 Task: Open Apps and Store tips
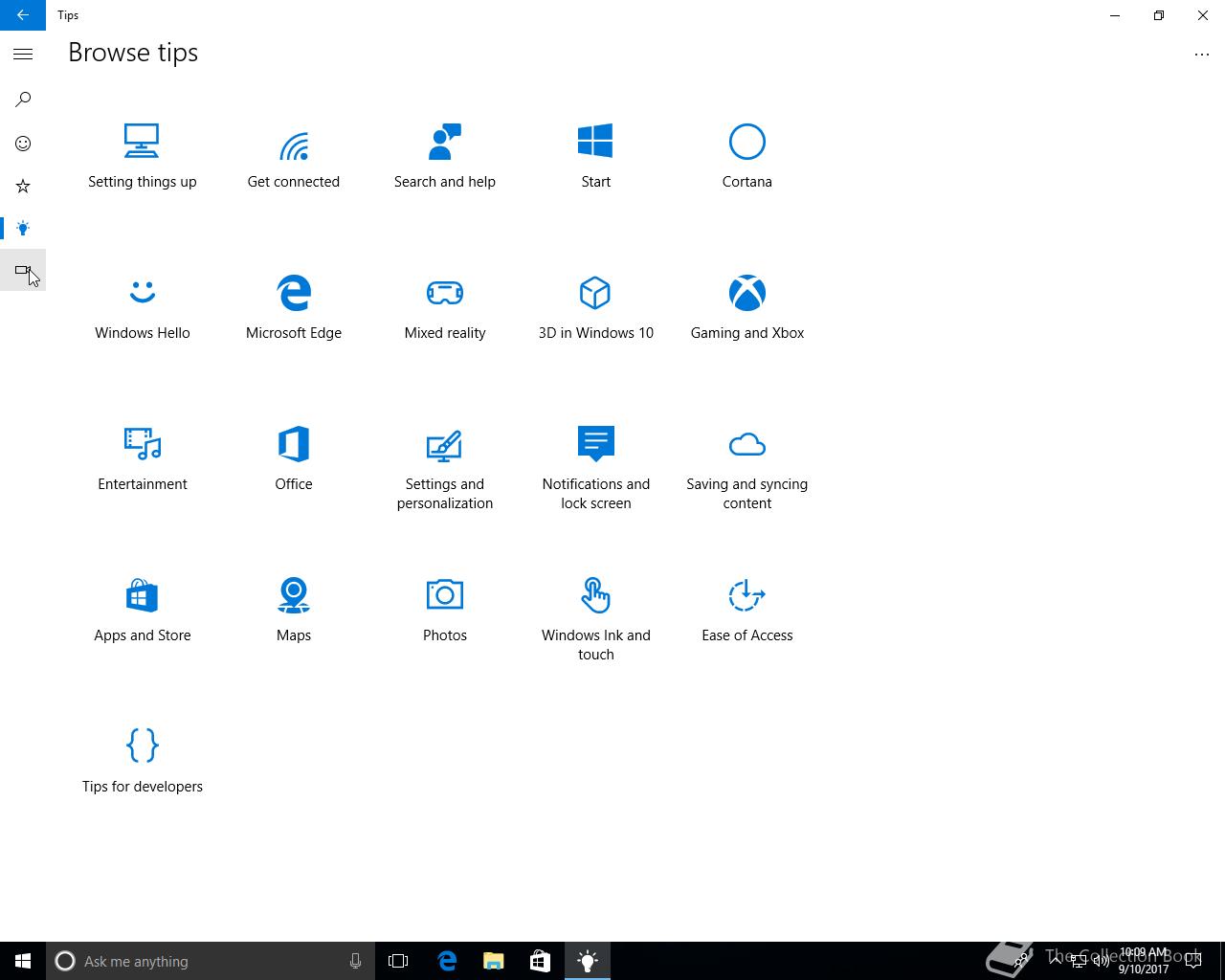[142, 610]
